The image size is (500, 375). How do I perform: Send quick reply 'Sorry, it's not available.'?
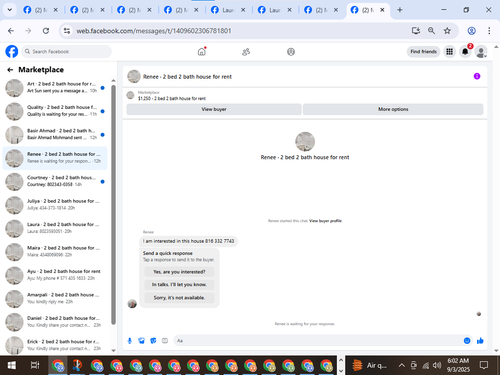[179, 298]
